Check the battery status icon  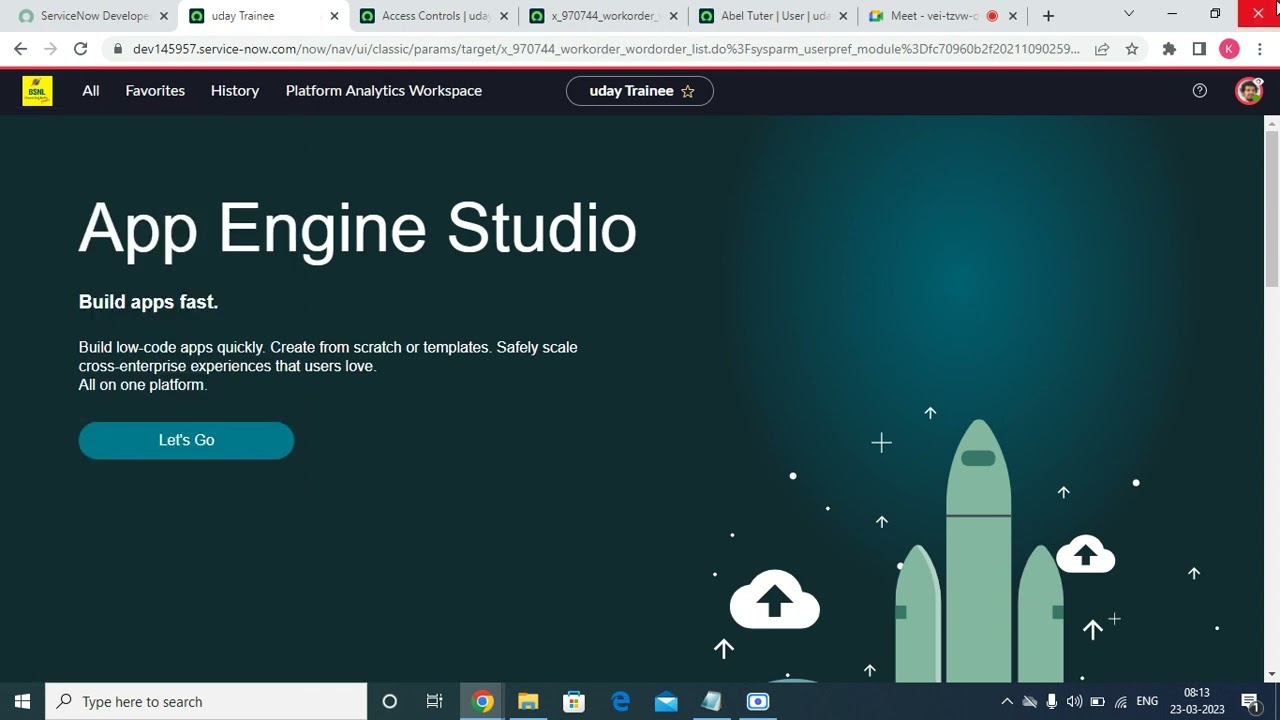(x=1098, y=702)
